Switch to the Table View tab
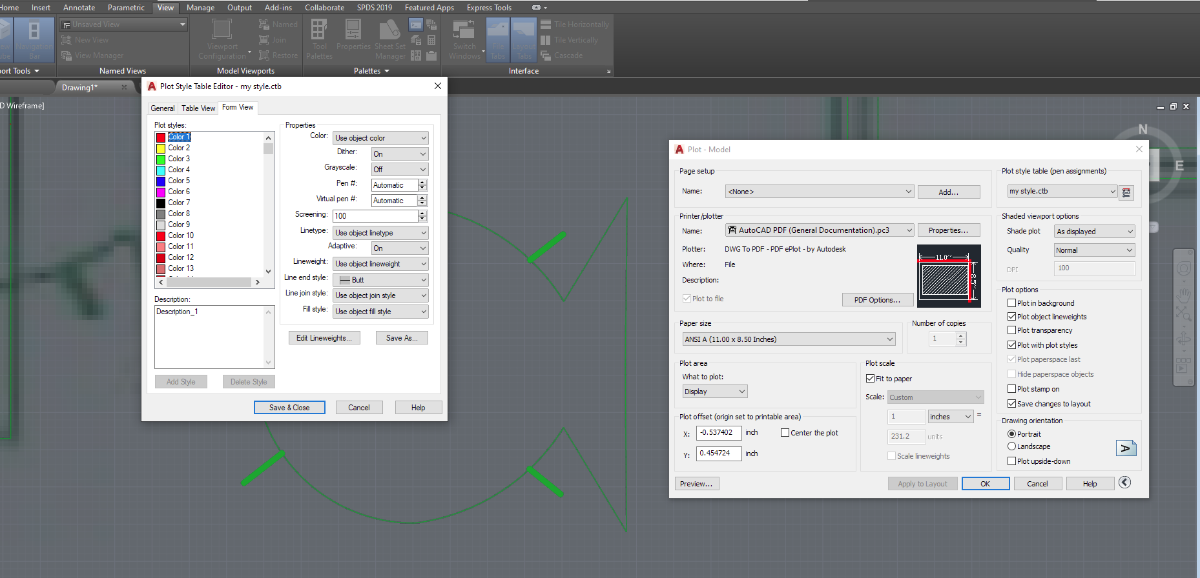Image resolution: width=1200 pixels, height=578 pixels. click(198, 108)
